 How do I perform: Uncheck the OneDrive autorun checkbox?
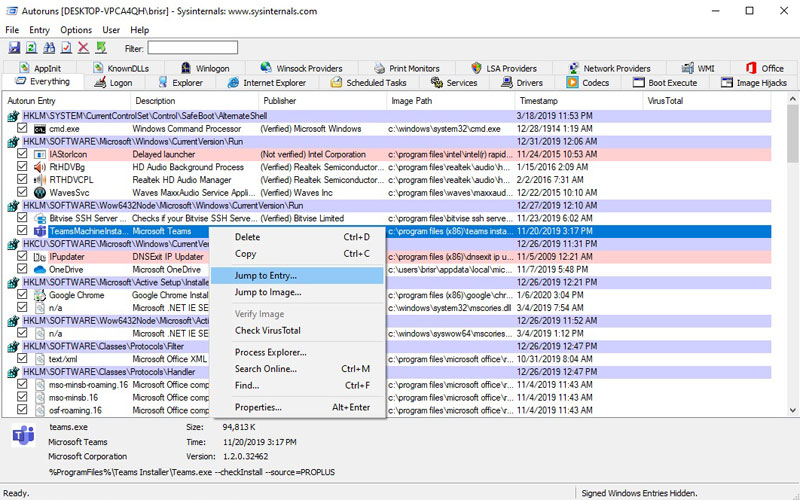[x=22, y=269]
